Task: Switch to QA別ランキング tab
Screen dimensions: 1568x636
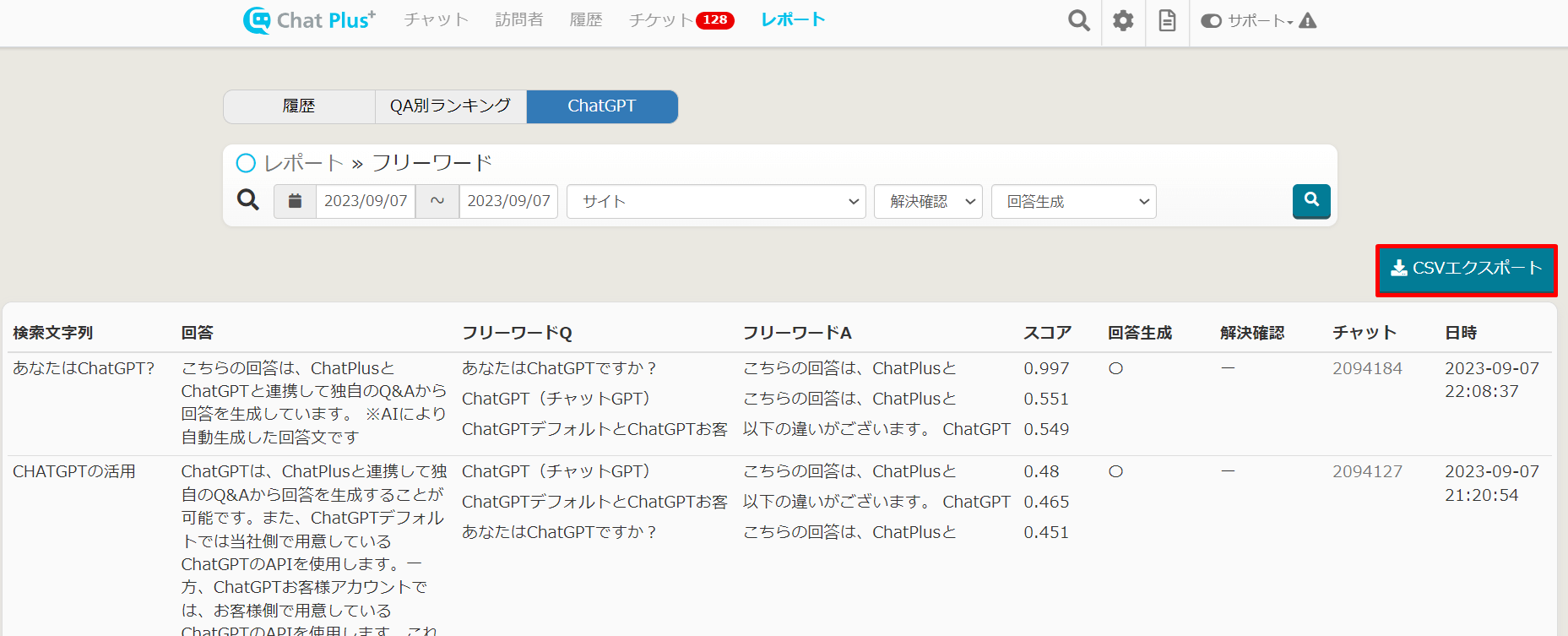Action: pyautogui.click(x=450, y=106)
